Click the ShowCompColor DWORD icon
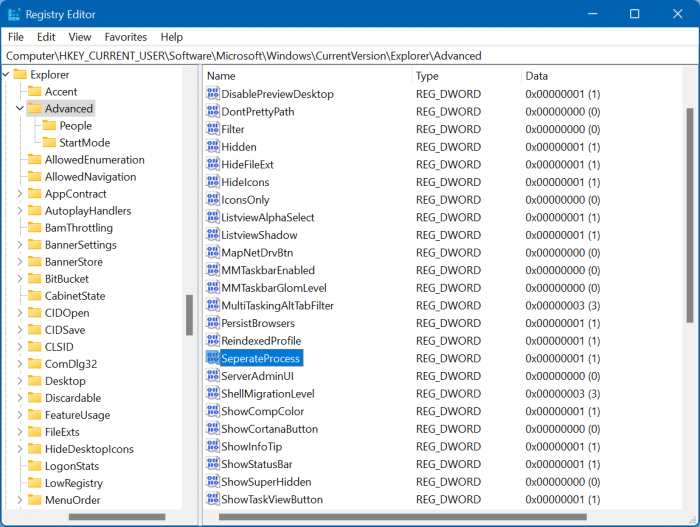Image resolution: width=700 pixels, height=527 pixels. pos(212,411)
